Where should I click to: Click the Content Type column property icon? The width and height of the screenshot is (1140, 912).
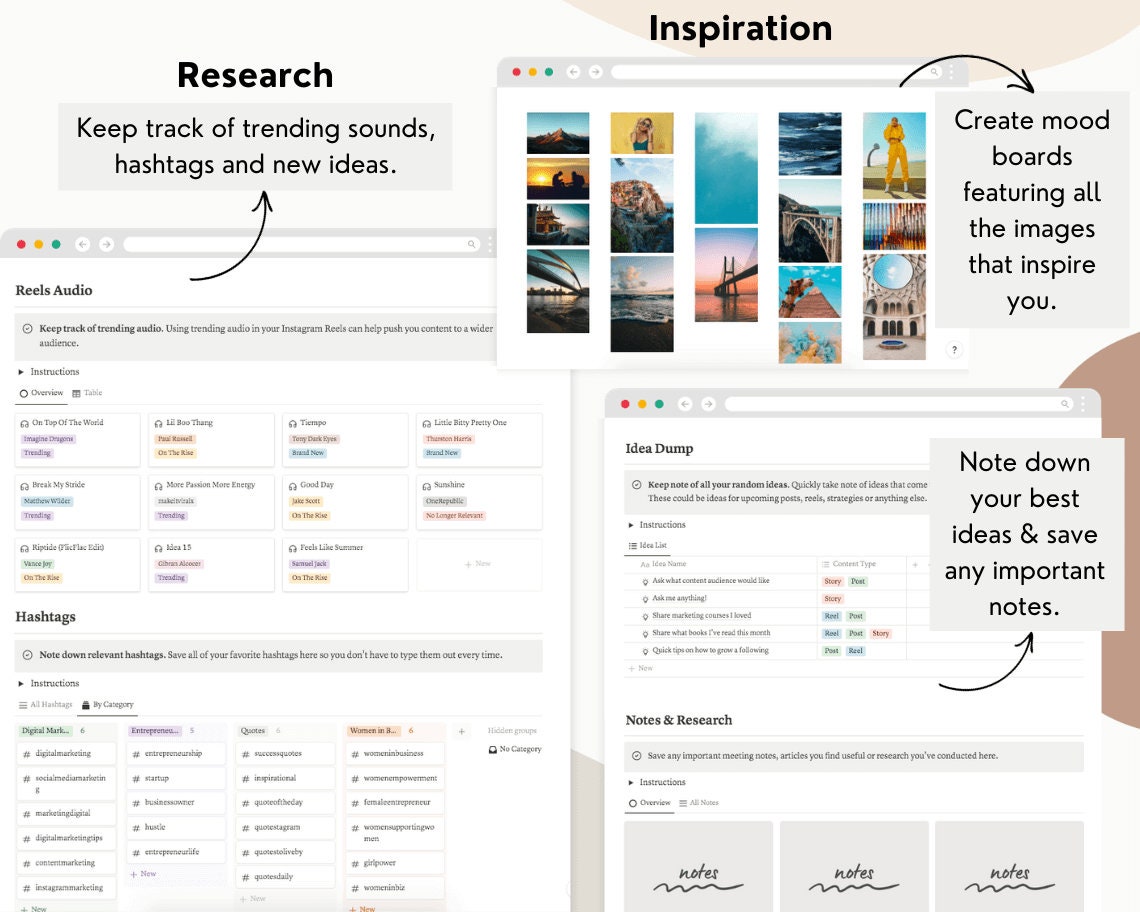click(825, 564)
